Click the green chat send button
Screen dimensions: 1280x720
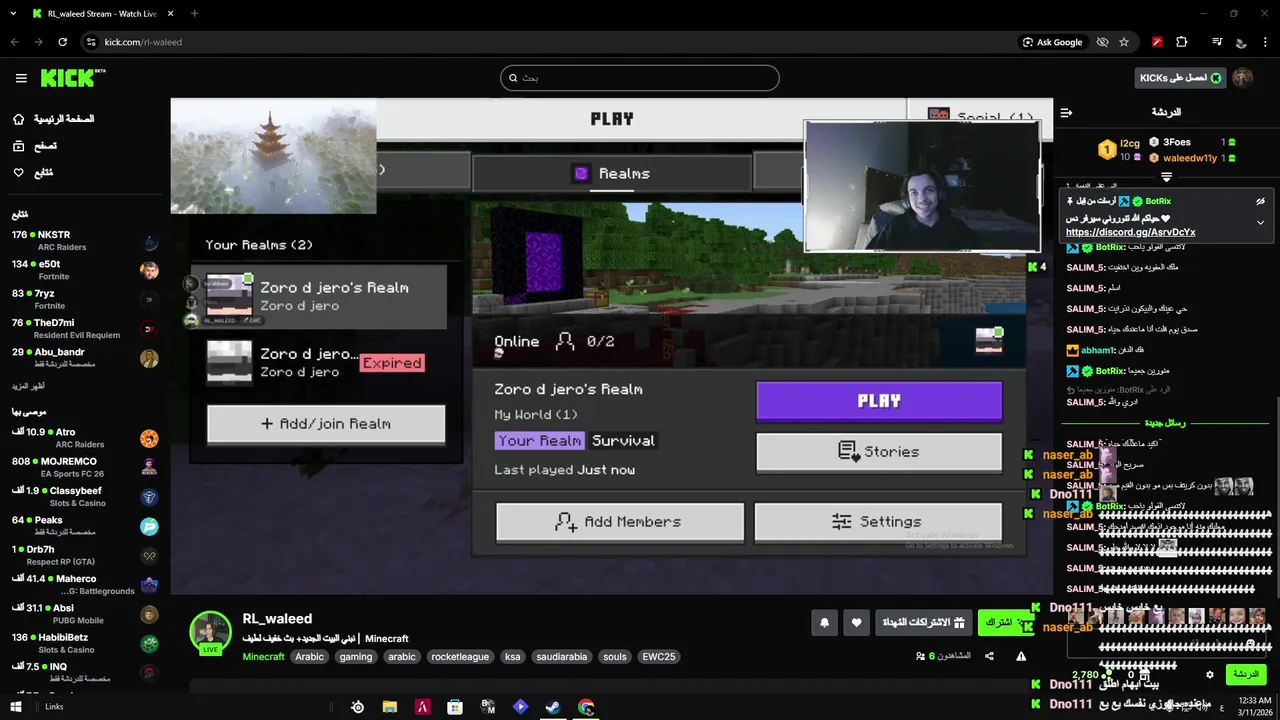[x=1245, y=675]
